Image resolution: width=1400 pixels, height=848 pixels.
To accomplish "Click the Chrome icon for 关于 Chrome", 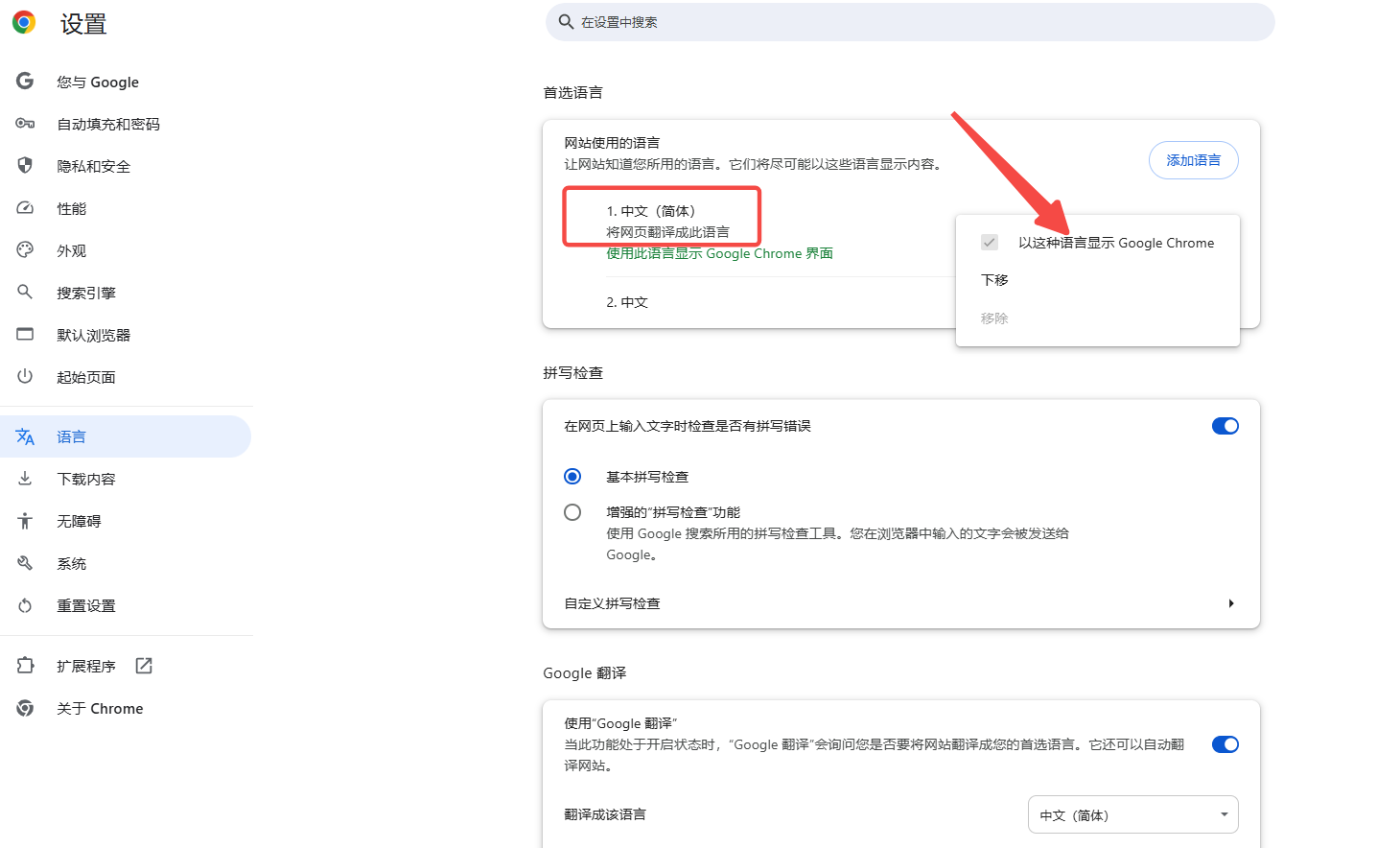I will pos(25,708).
